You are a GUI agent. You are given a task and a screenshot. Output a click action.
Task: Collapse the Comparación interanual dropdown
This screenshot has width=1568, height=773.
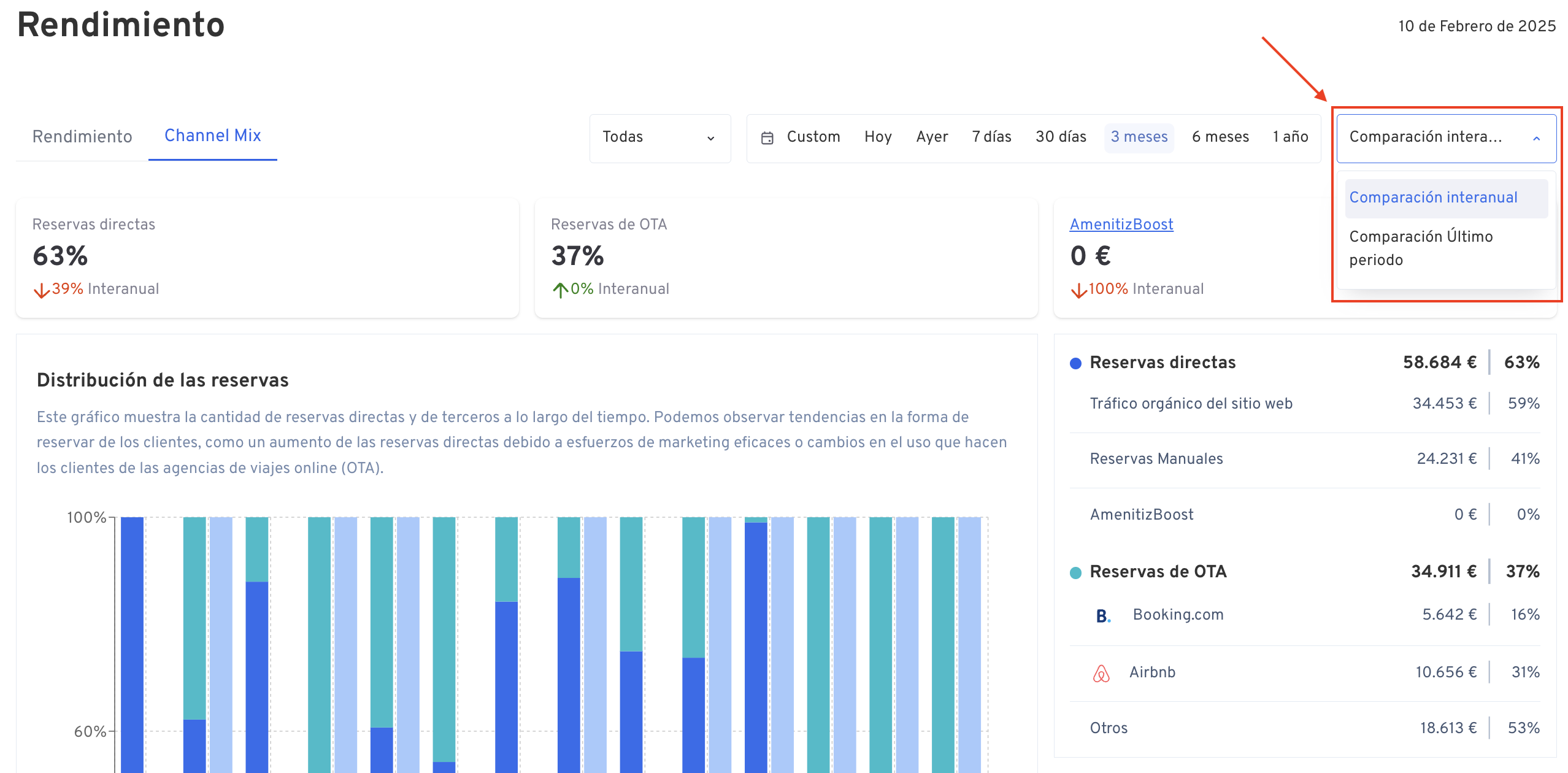tap(1447, 138)
